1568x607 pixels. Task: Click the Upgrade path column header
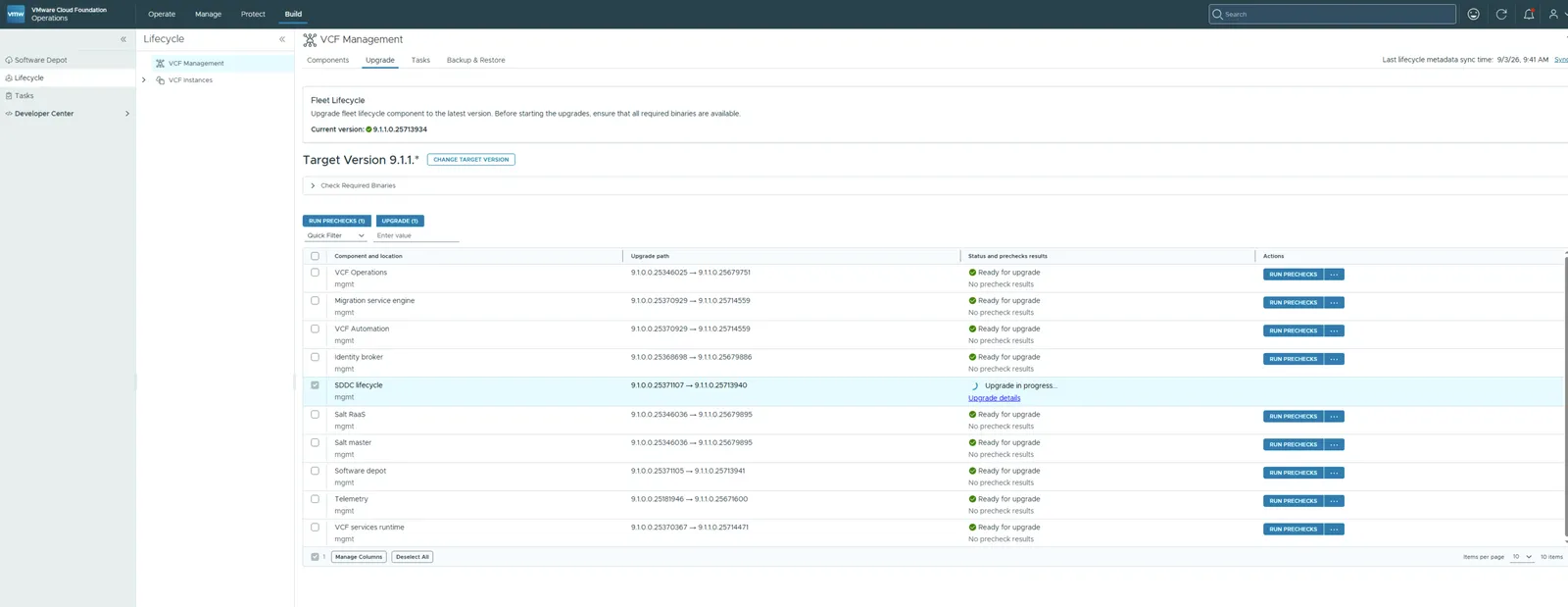pos(650,256)
